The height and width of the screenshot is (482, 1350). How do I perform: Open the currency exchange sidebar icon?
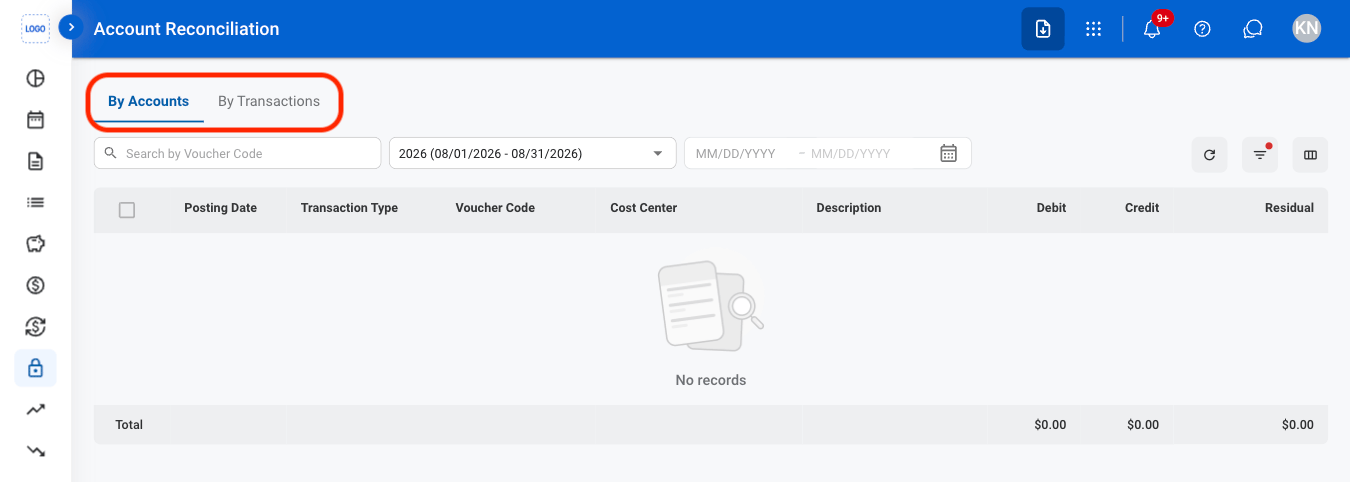coord(35,327)
